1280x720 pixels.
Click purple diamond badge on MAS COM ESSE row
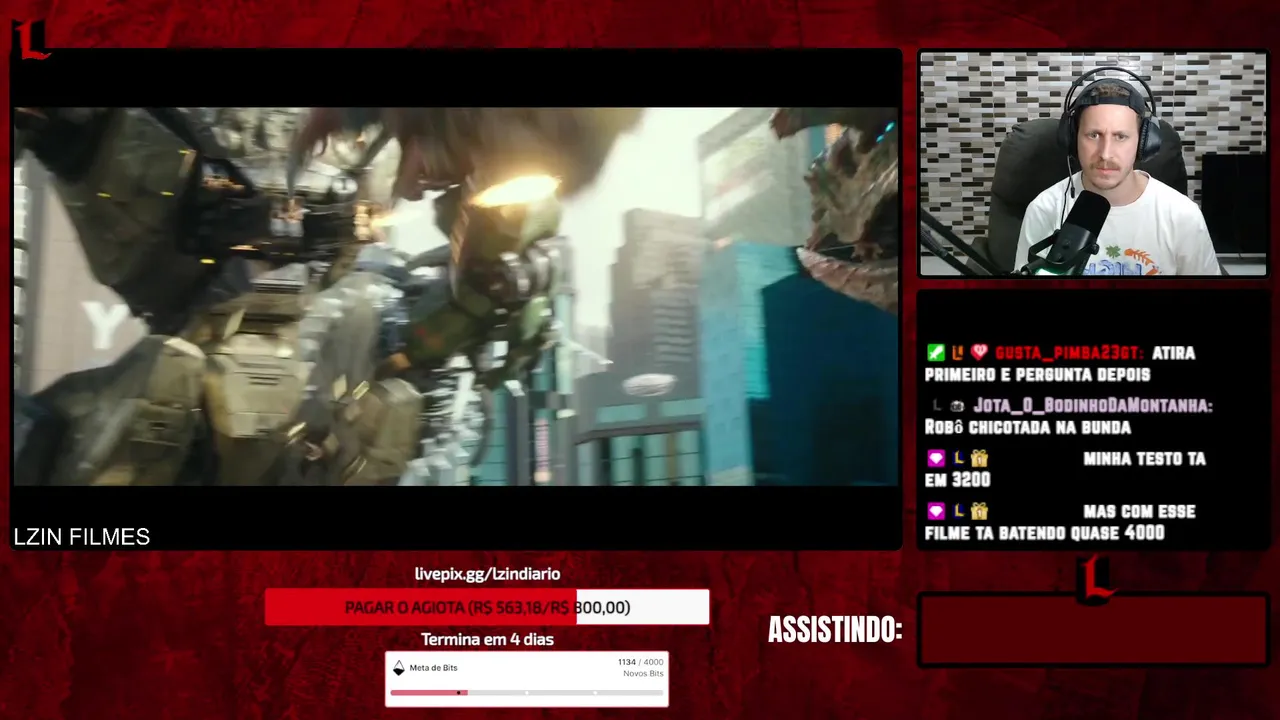936,511
